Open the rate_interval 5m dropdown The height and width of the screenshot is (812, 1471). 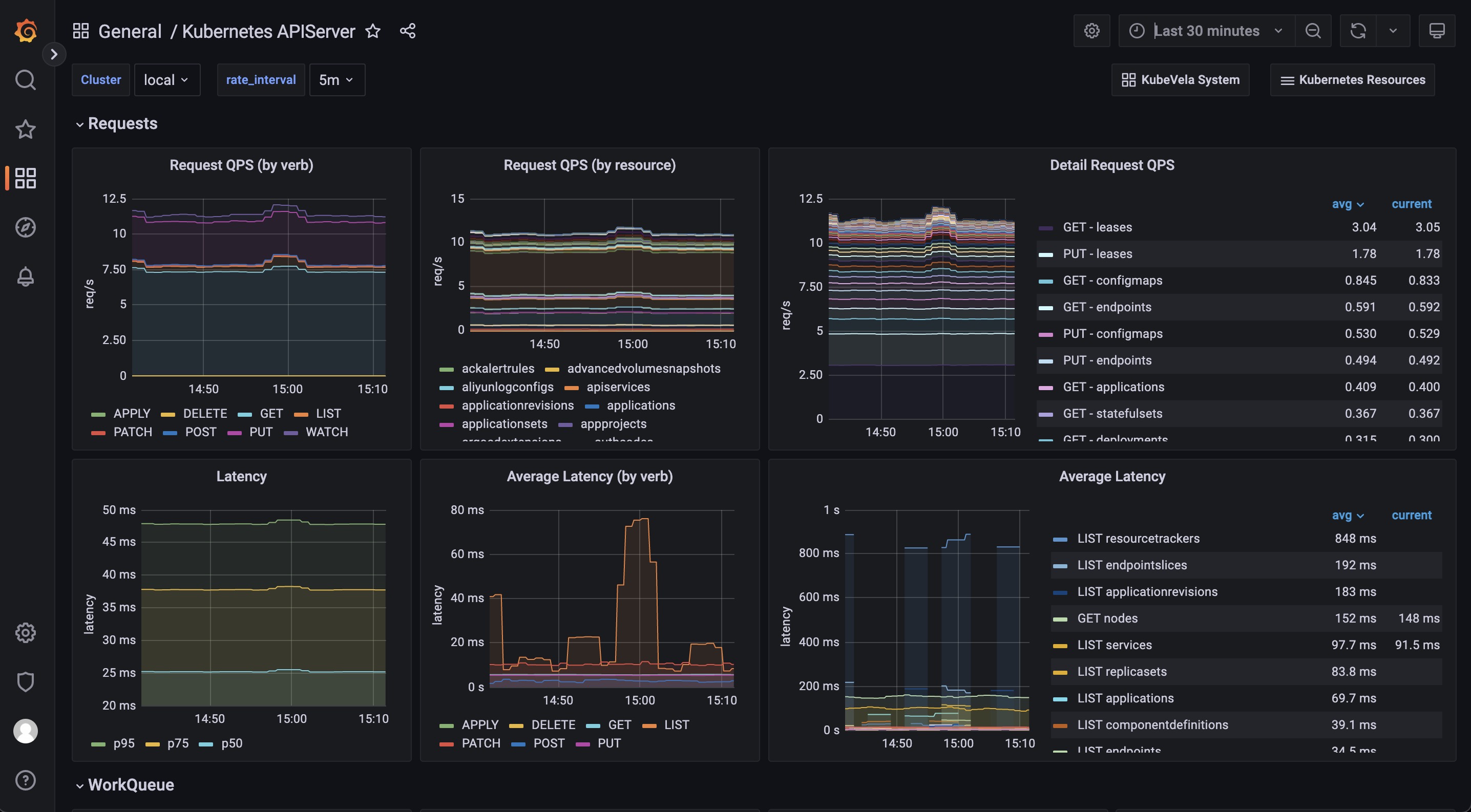pos(337,80)
